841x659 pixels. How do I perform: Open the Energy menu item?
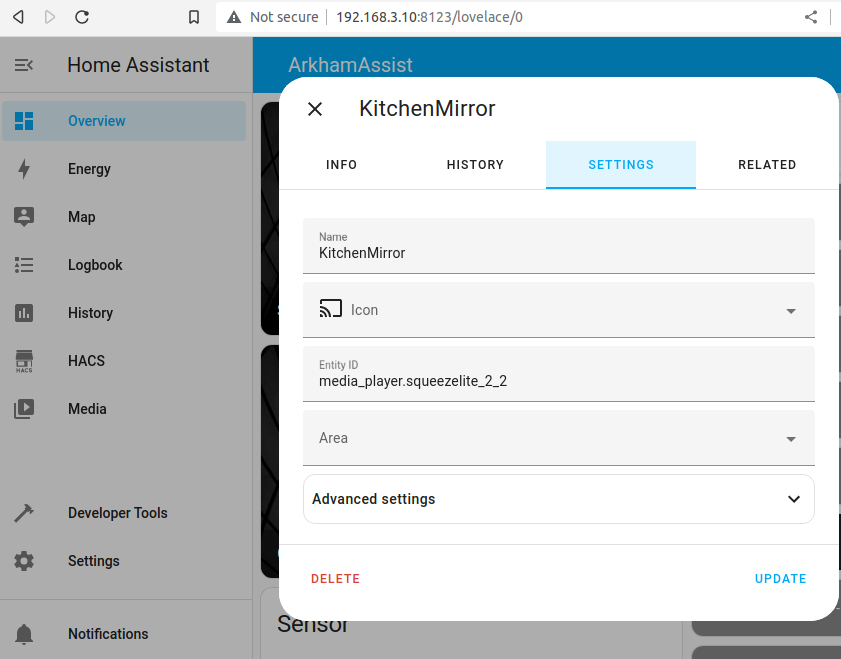point(124,169)
